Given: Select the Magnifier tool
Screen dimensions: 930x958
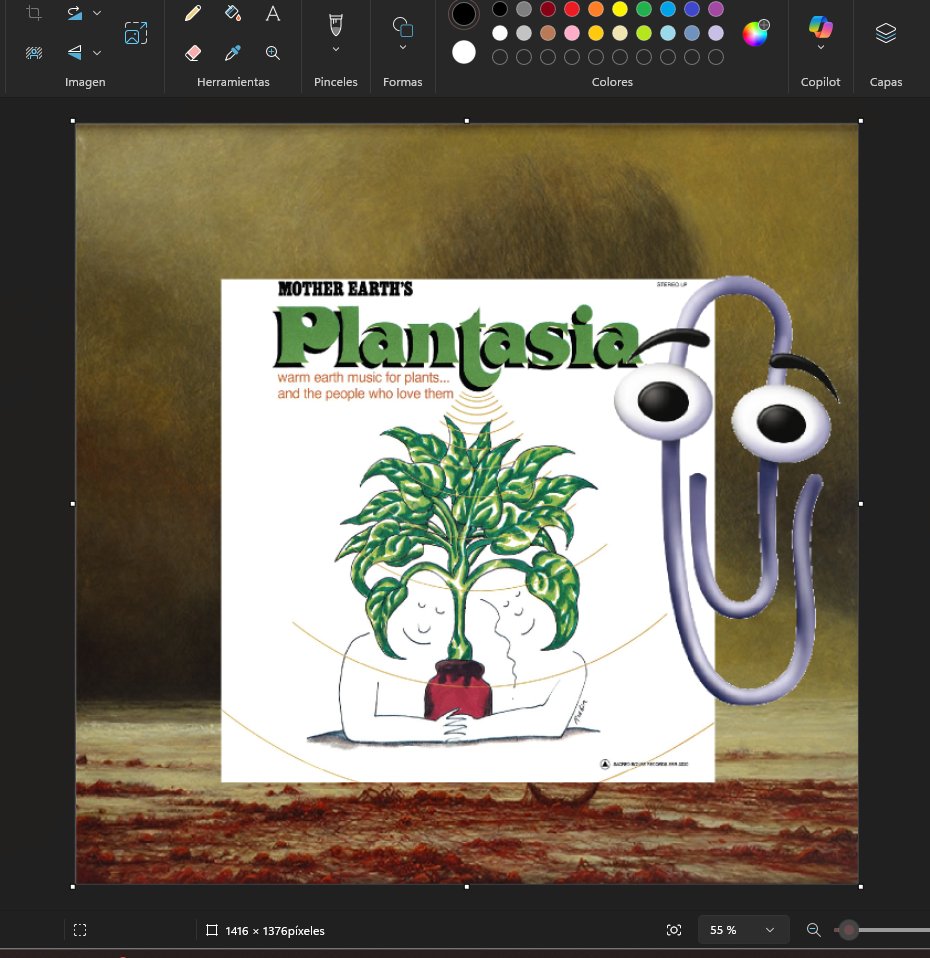Looking at the screenshot, I should pos(273,53).
